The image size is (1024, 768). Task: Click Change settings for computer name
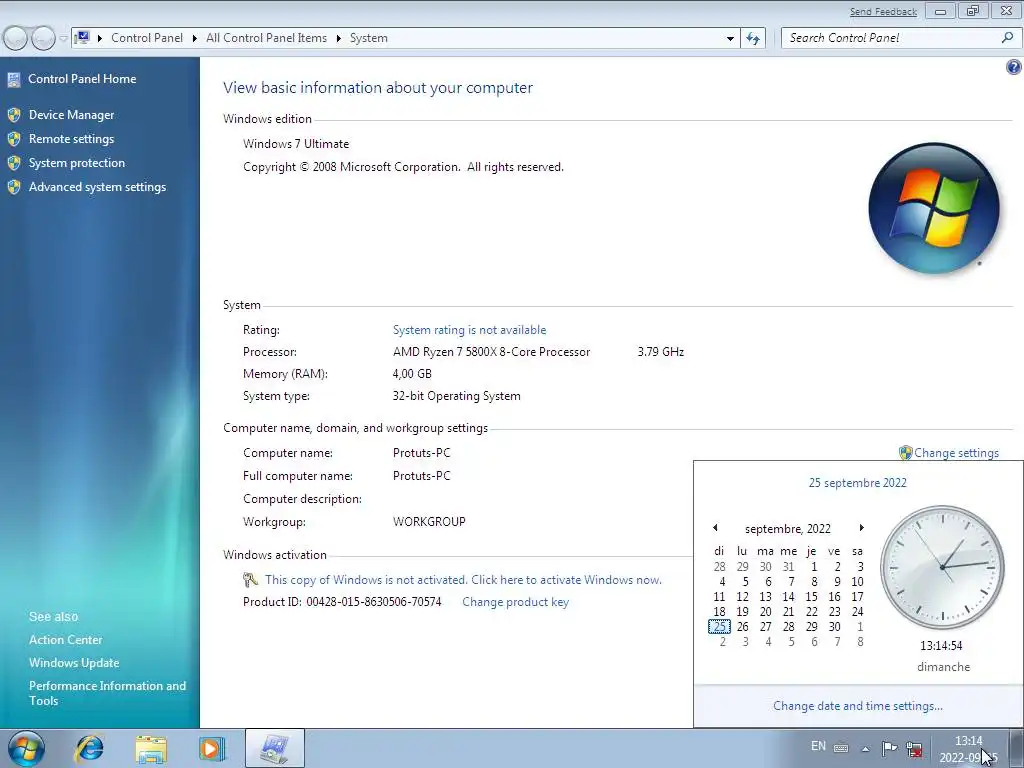(956, 453)
